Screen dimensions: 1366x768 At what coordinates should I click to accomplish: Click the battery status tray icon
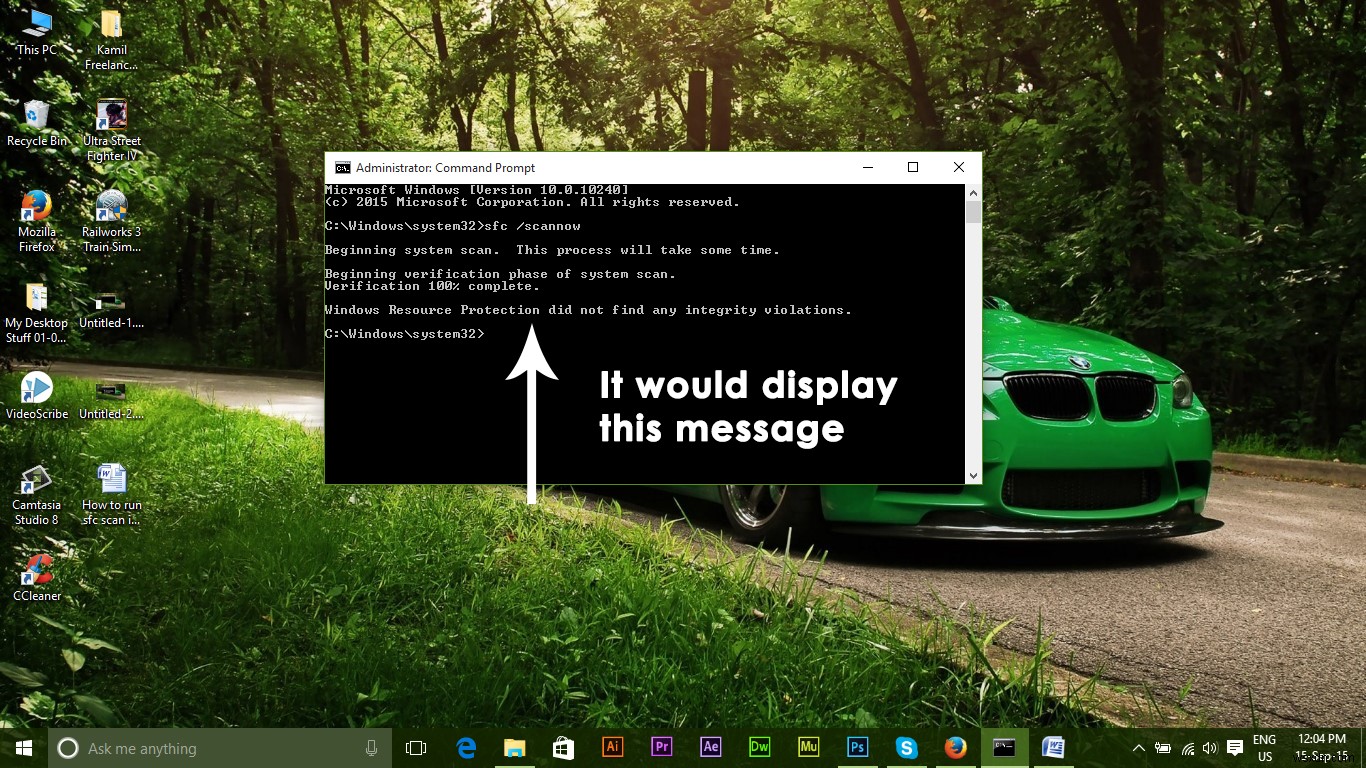tap(1163, 748)
